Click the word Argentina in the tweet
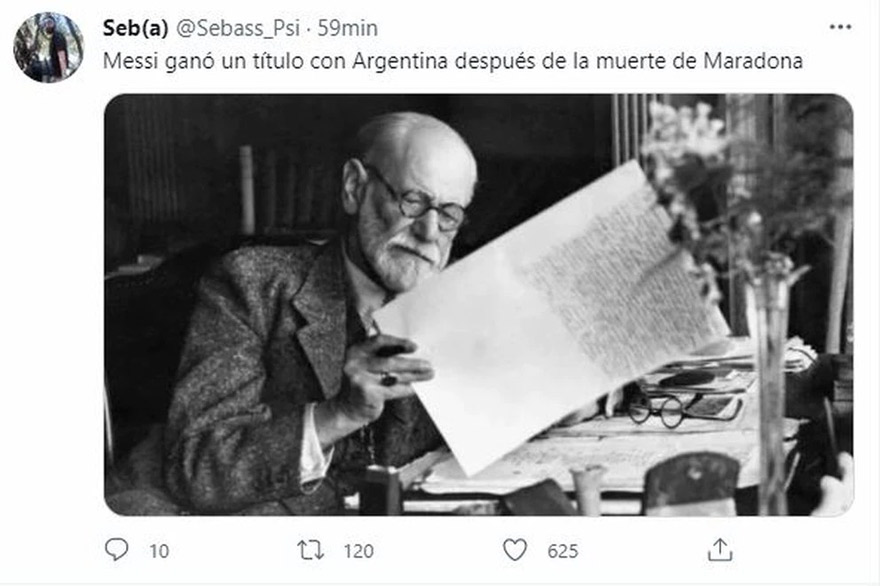This screenshot has width=880, height=586. pos(400,61)
